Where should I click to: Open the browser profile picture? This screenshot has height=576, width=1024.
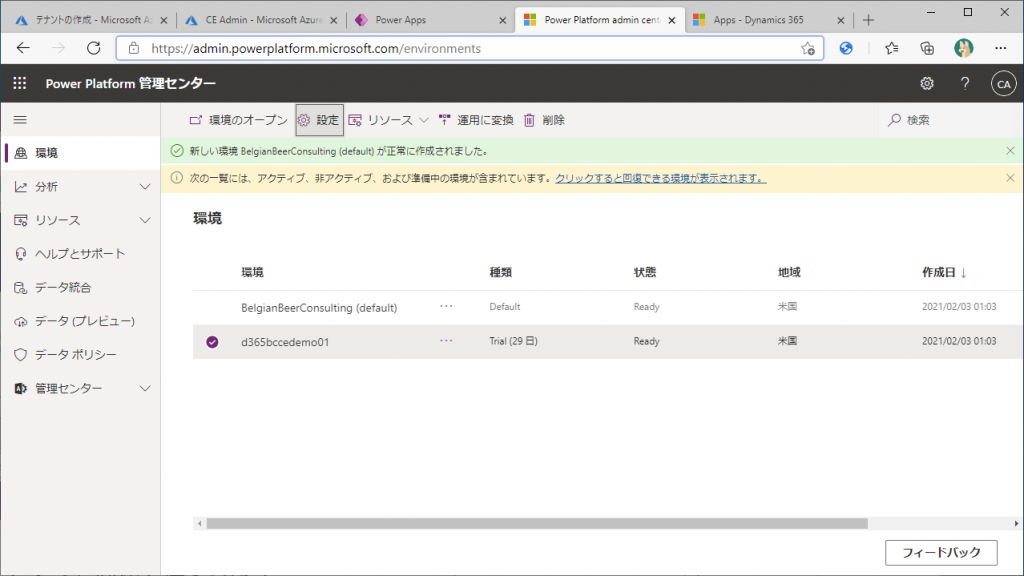(963, 48)
